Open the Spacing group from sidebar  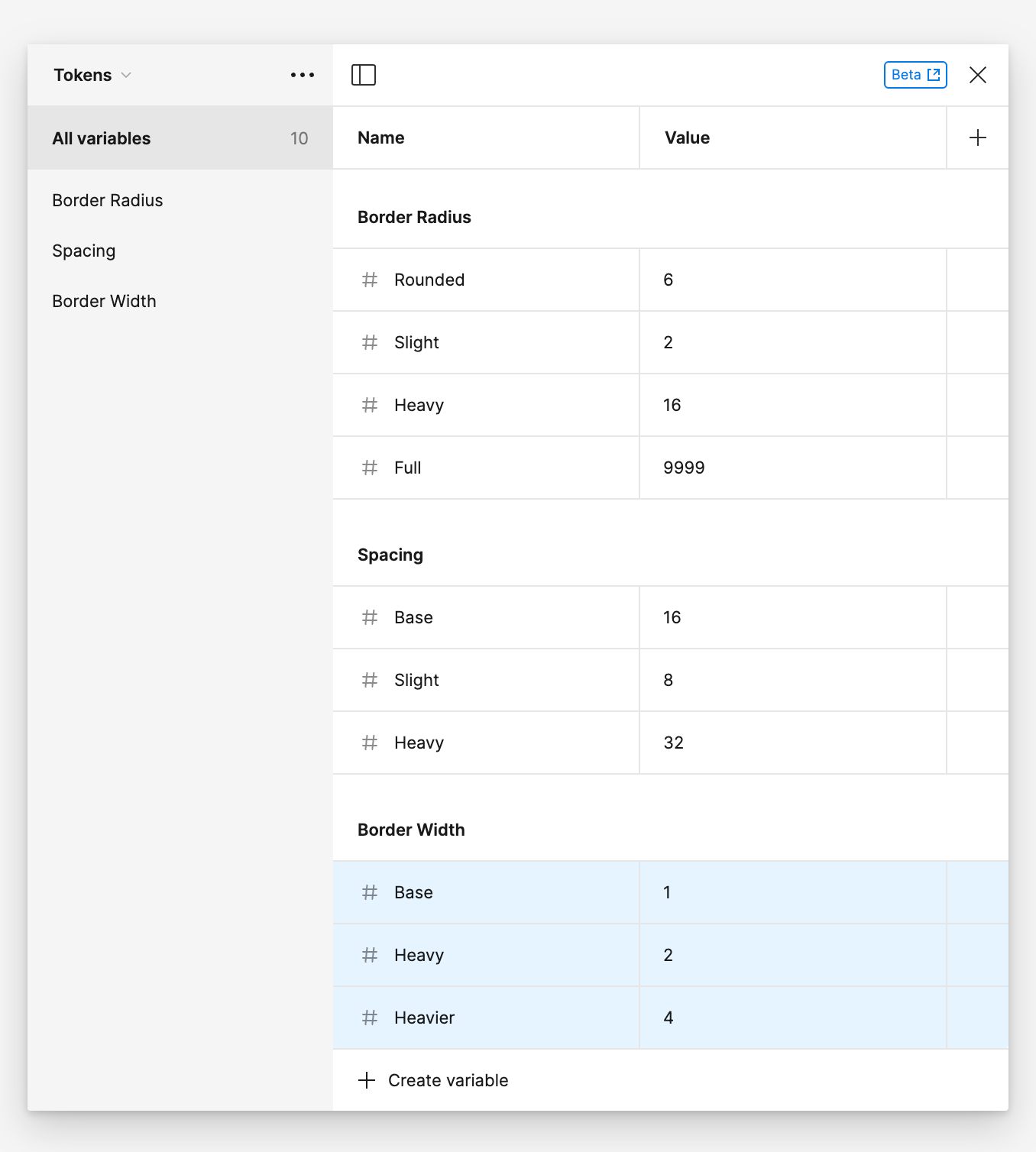tap(84, 251)
